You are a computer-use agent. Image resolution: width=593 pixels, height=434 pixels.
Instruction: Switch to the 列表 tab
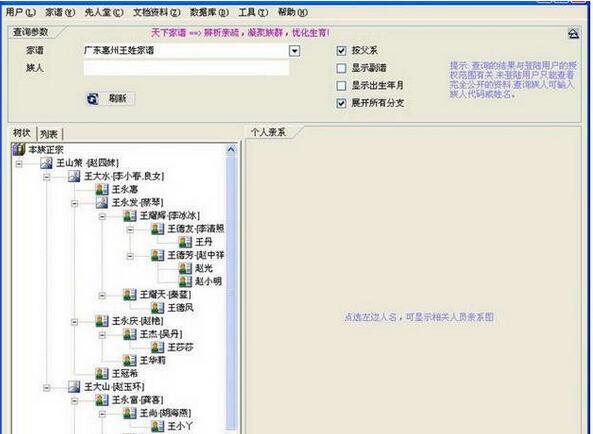tap(49, 134)
